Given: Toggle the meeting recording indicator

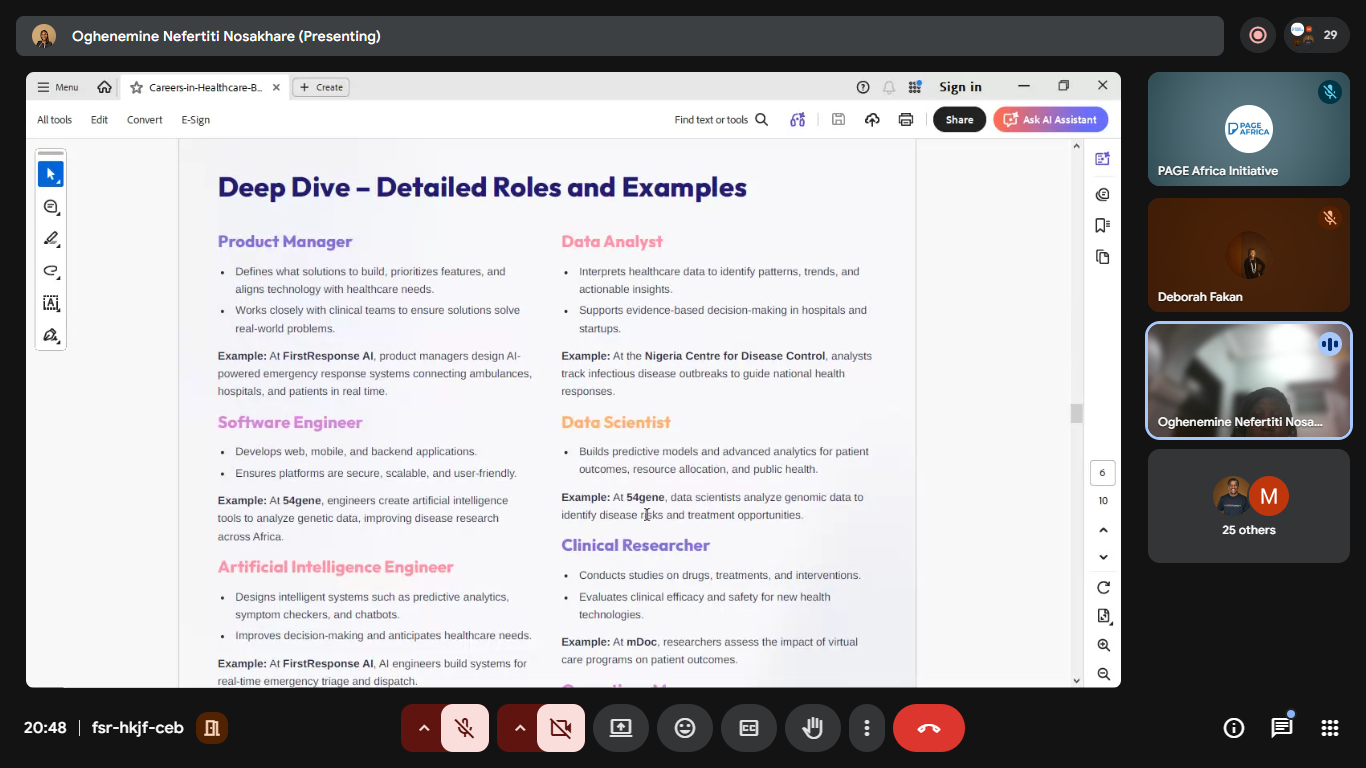Looking at the screenshot, I should (x=1258, y=36).
